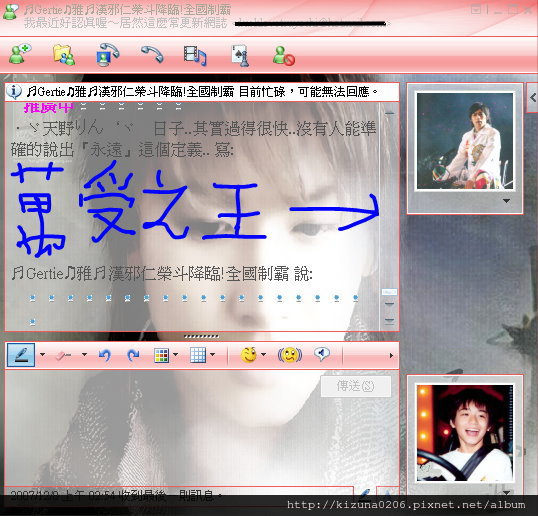Invite a contact to this conversation
Image resolution: width=538 pixels, height=516 pixels.
pyautogui.click(x=19, y=54)
